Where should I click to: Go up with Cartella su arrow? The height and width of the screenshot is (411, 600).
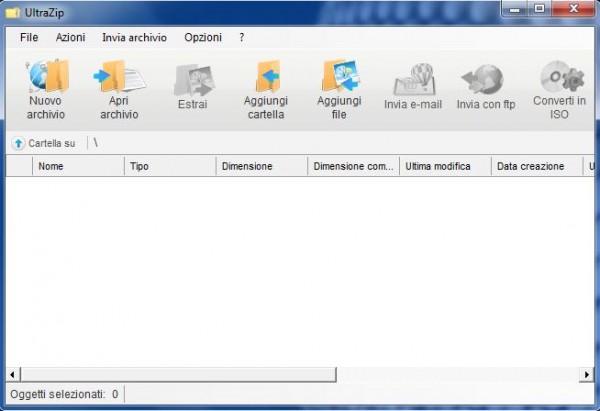(18, 144)
